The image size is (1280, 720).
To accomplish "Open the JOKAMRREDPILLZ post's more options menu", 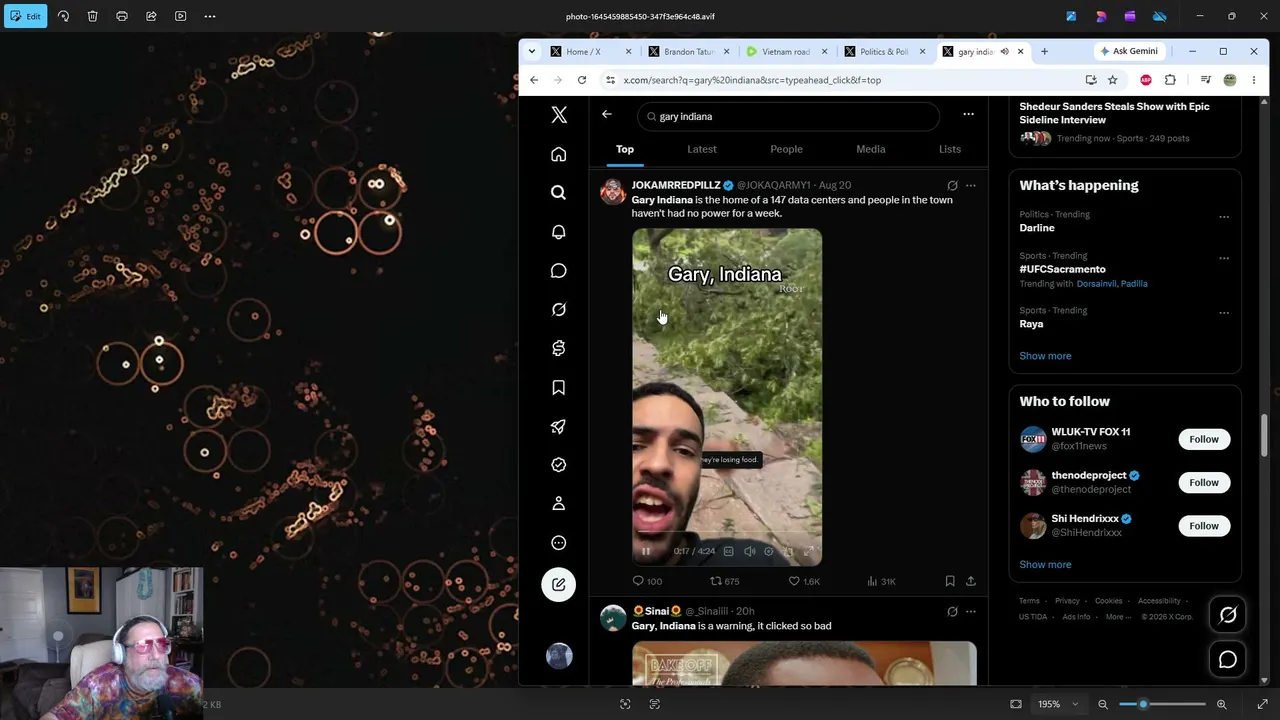I will tap(971, 185).
